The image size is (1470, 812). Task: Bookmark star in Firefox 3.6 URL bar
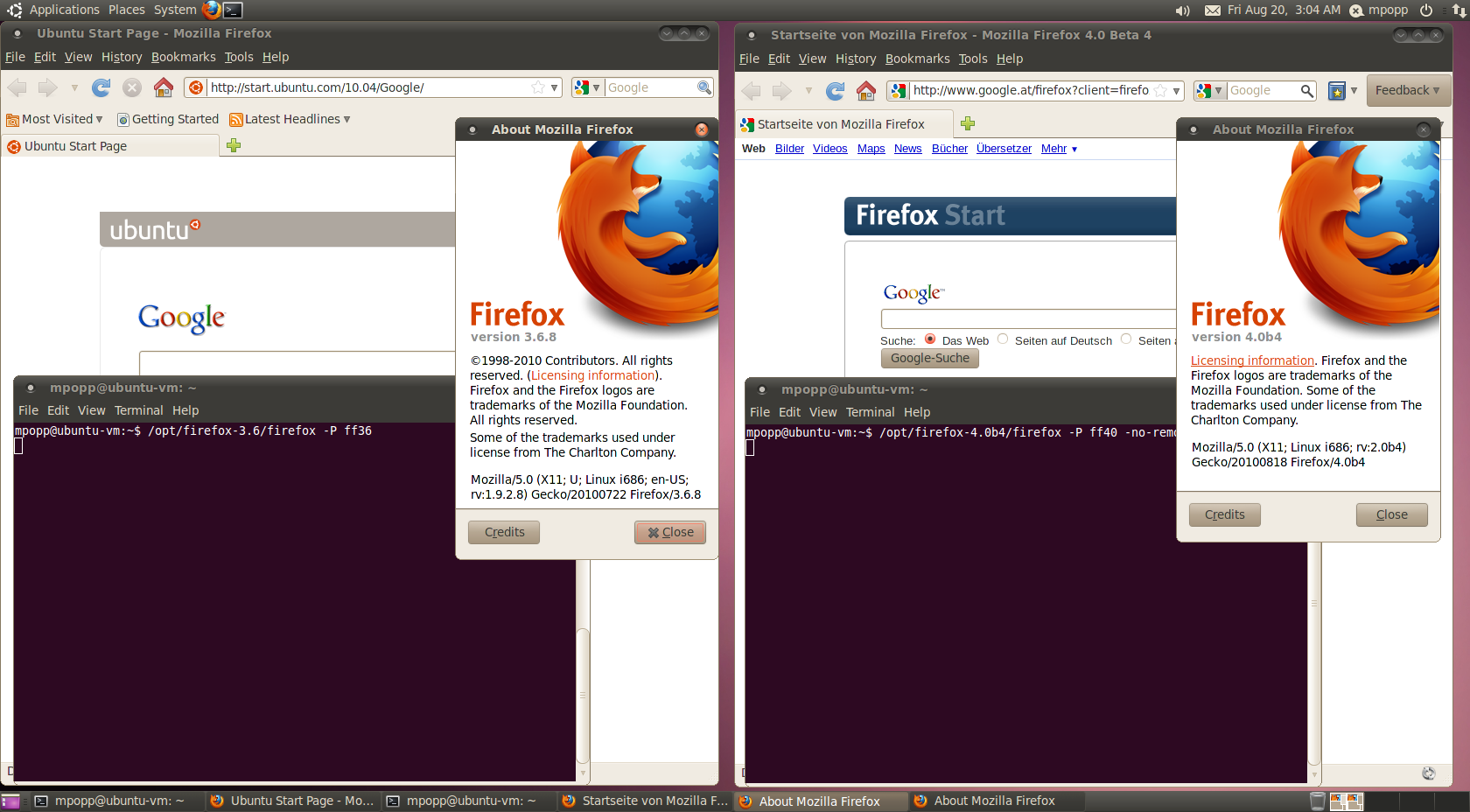click(x=538, y=87)
